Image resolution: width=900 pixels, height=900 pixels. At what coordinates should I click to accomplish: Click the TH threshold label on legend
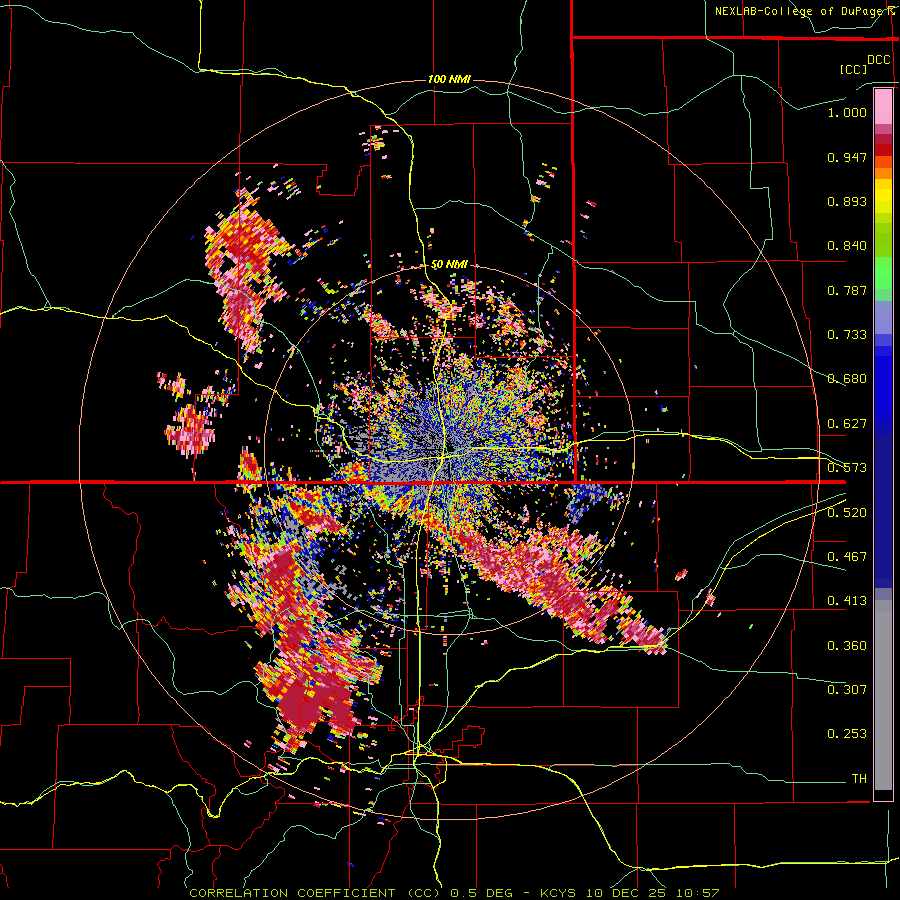(859, 779)
